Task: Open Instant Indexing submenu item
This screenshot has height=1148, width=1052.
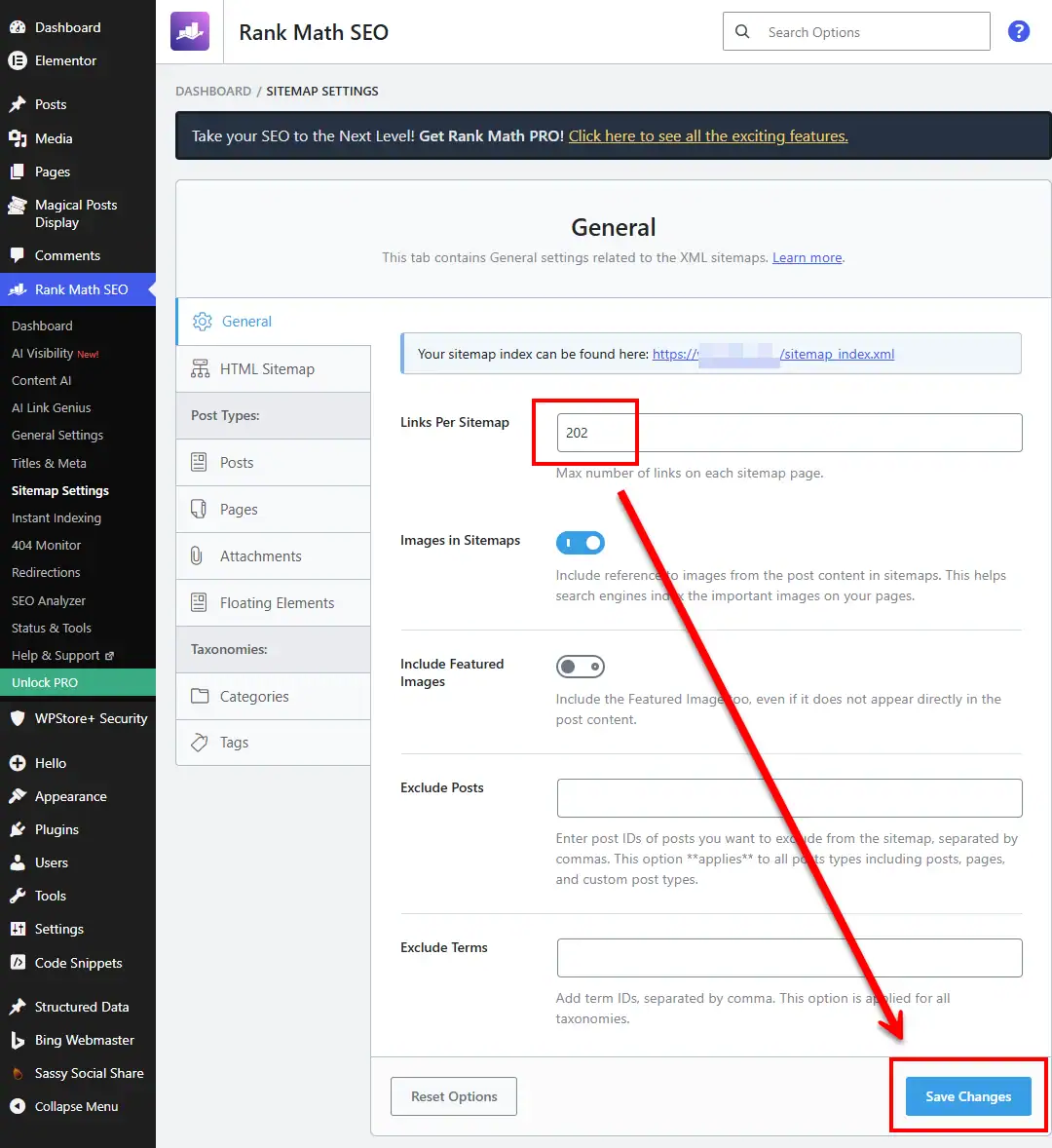Action: (x=56, y=517)
